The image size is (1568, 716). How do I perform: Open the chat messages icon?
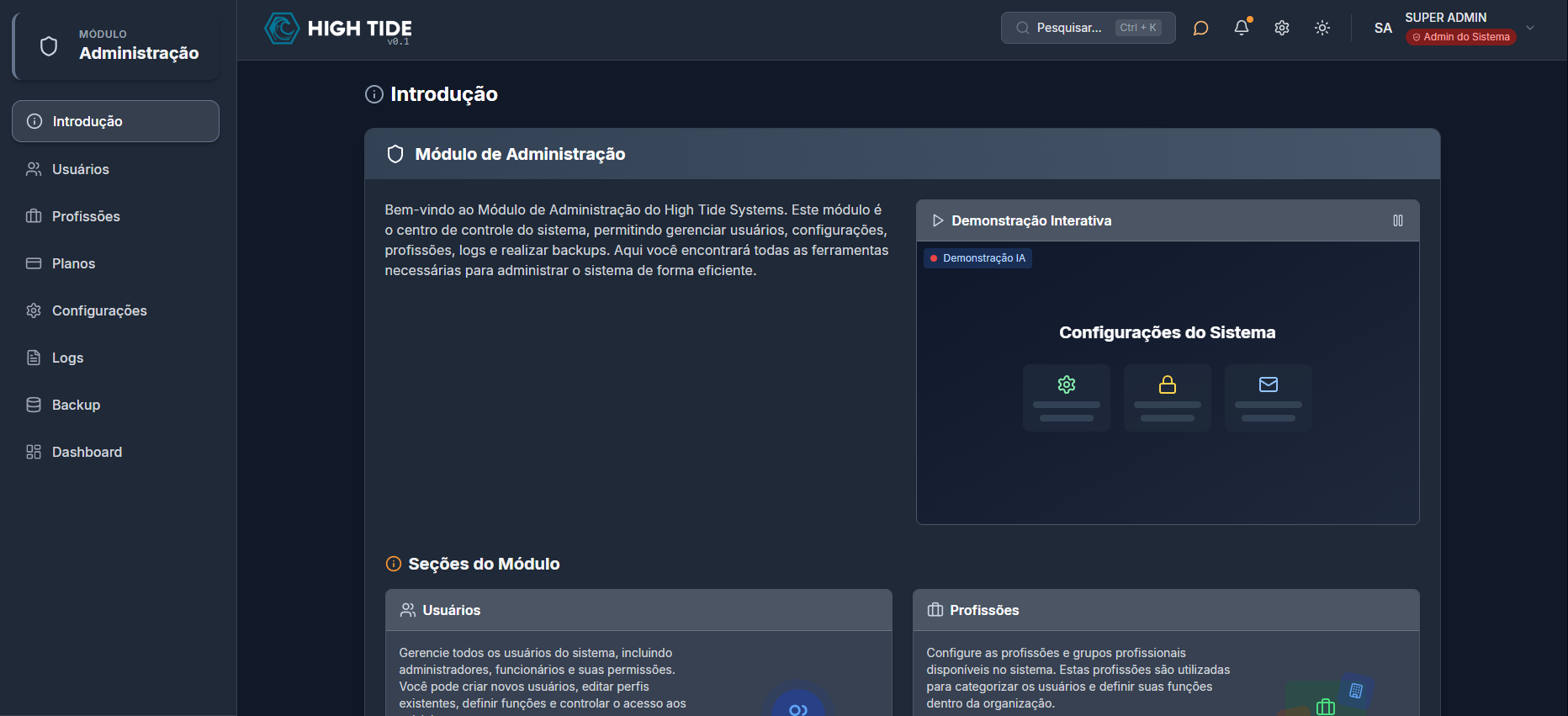click(1200, 28)
